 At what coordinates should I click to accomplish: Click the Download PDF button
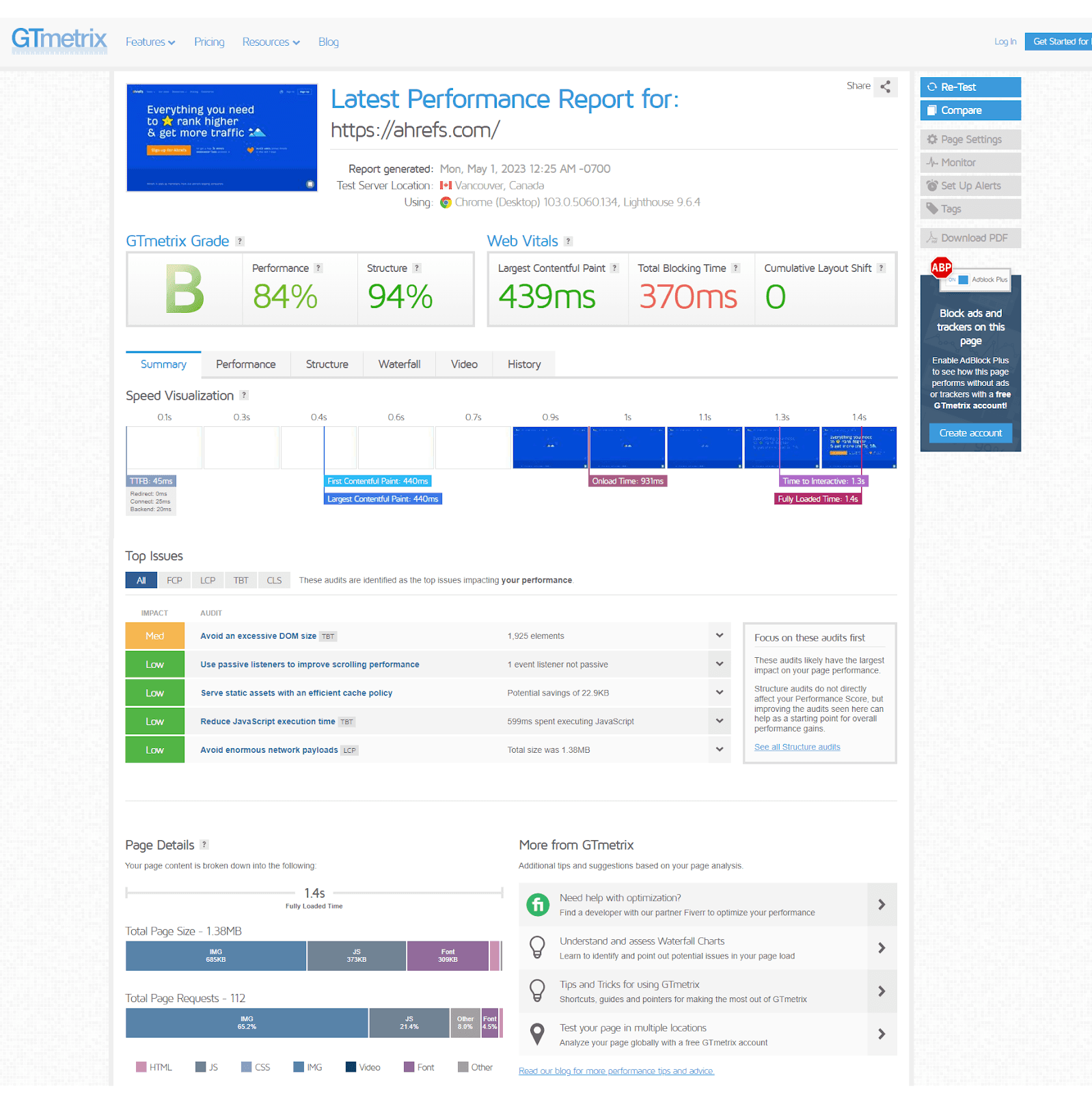(x=970, y=238)
